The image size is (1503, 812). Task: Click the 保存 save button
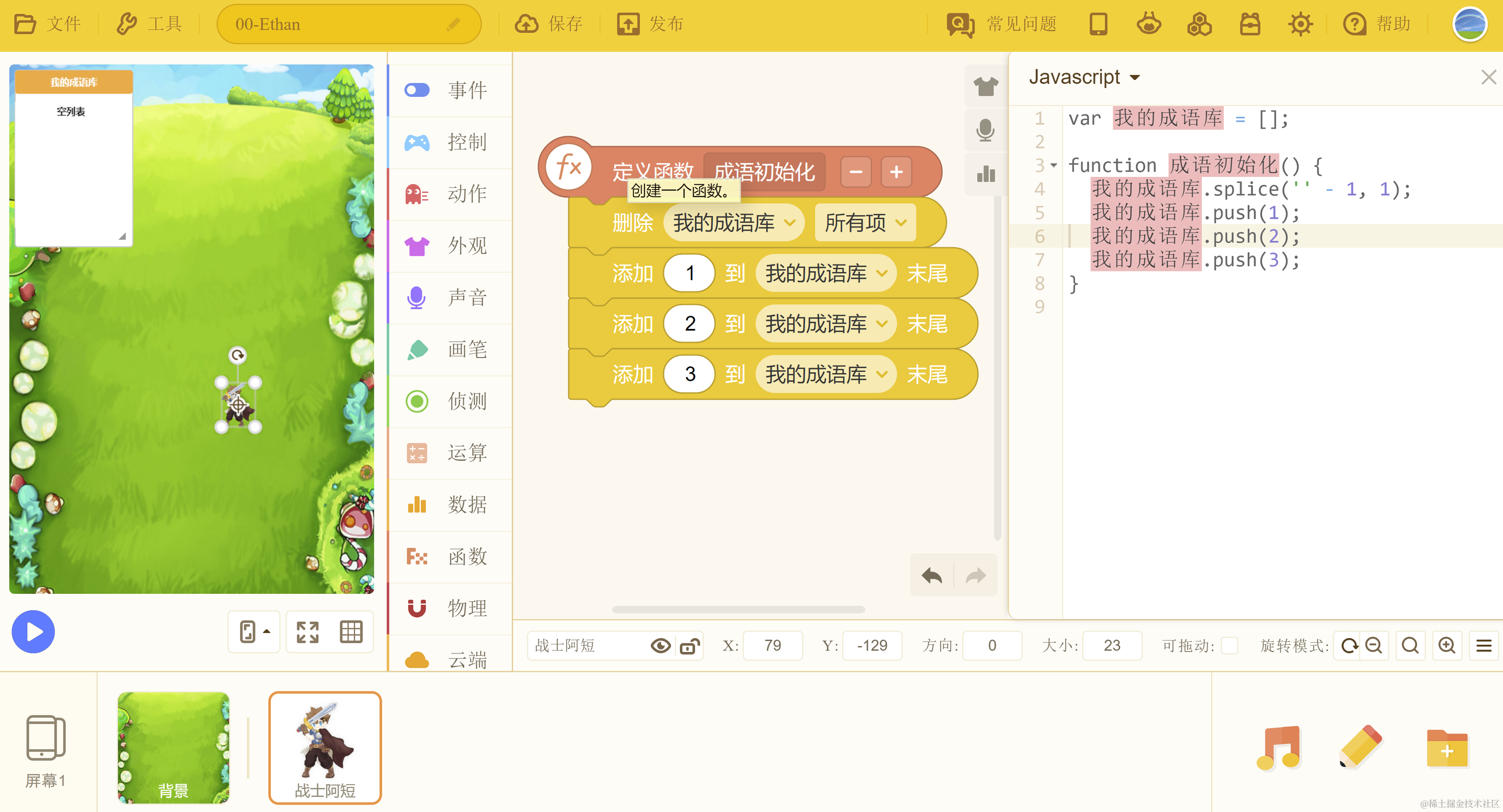point(549,24)
